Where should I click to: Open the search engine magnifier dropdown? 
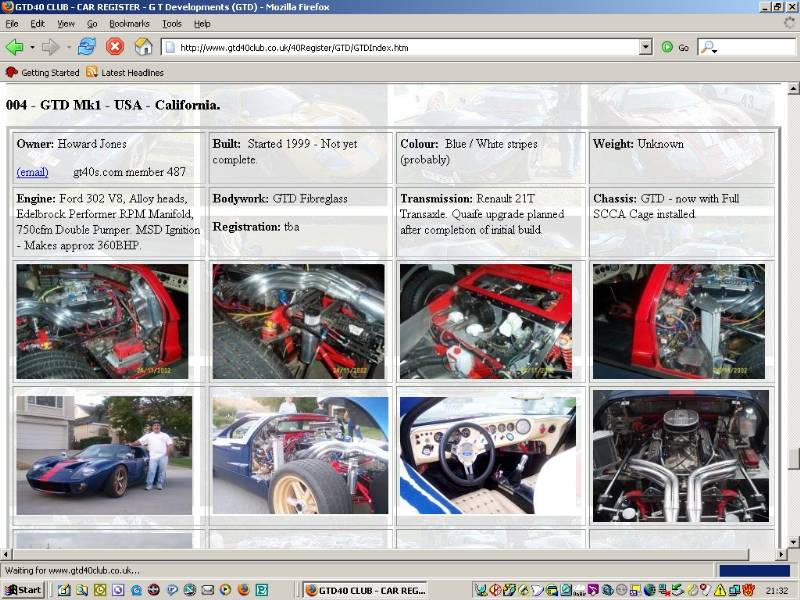(709, 47)
